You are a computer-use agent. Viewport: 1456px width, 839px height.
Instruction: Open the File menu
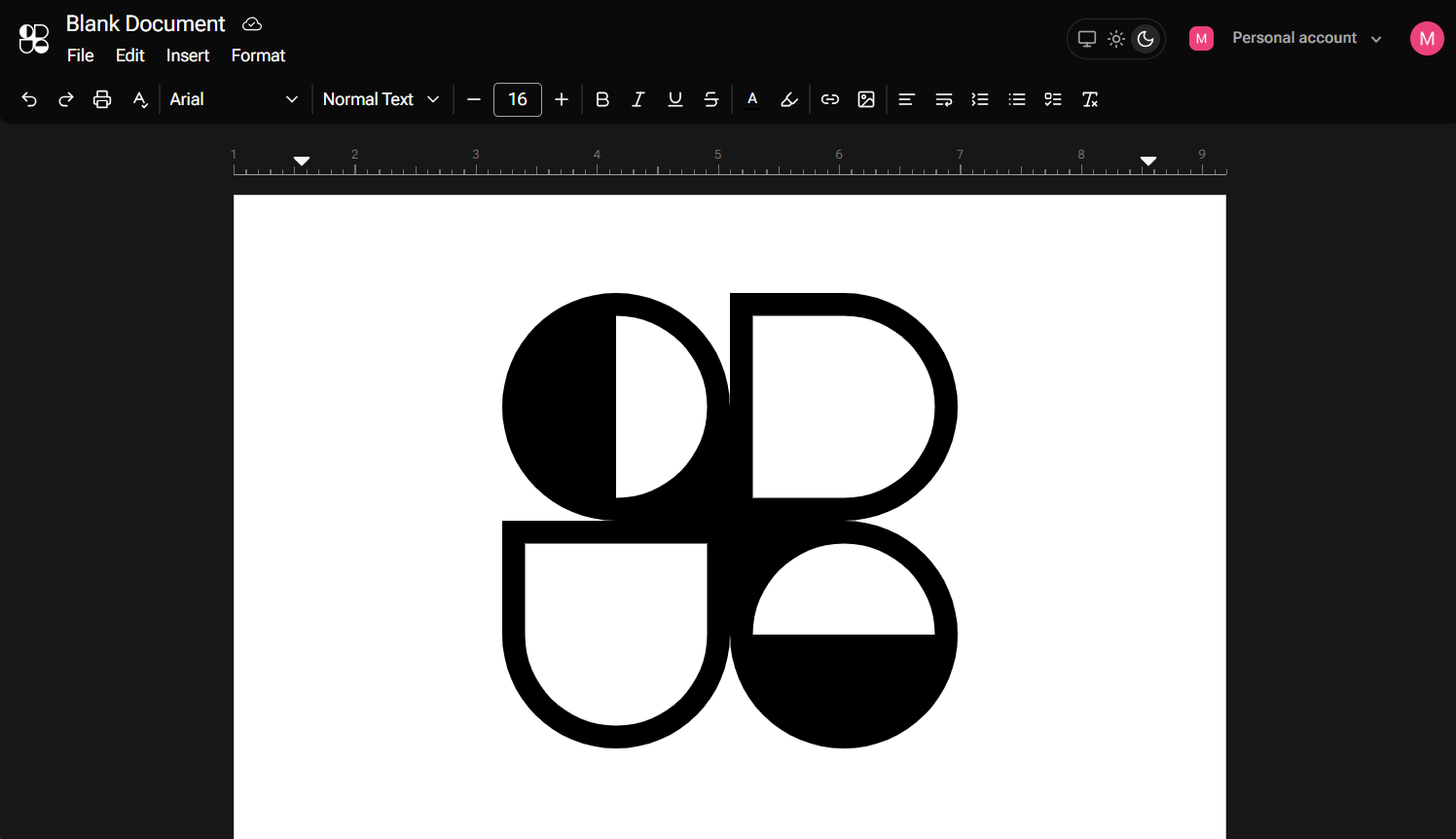pos(81,55)
